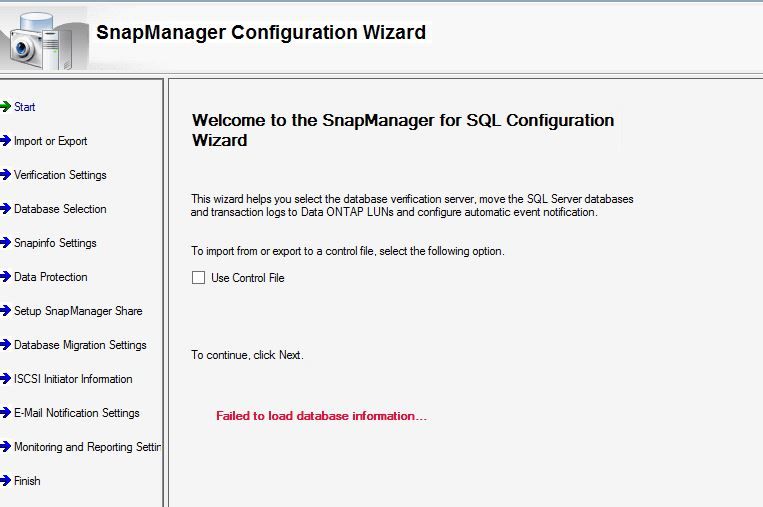This screenshot has height=507, width=763.
Task: Open Database Selection step
Action: (x=60, y=209)
